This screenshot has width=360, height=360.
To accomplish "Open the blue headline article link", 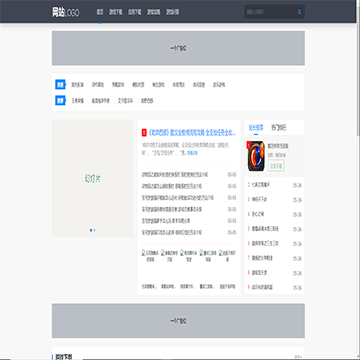I will pyautogui.click(x=192, y=133).
